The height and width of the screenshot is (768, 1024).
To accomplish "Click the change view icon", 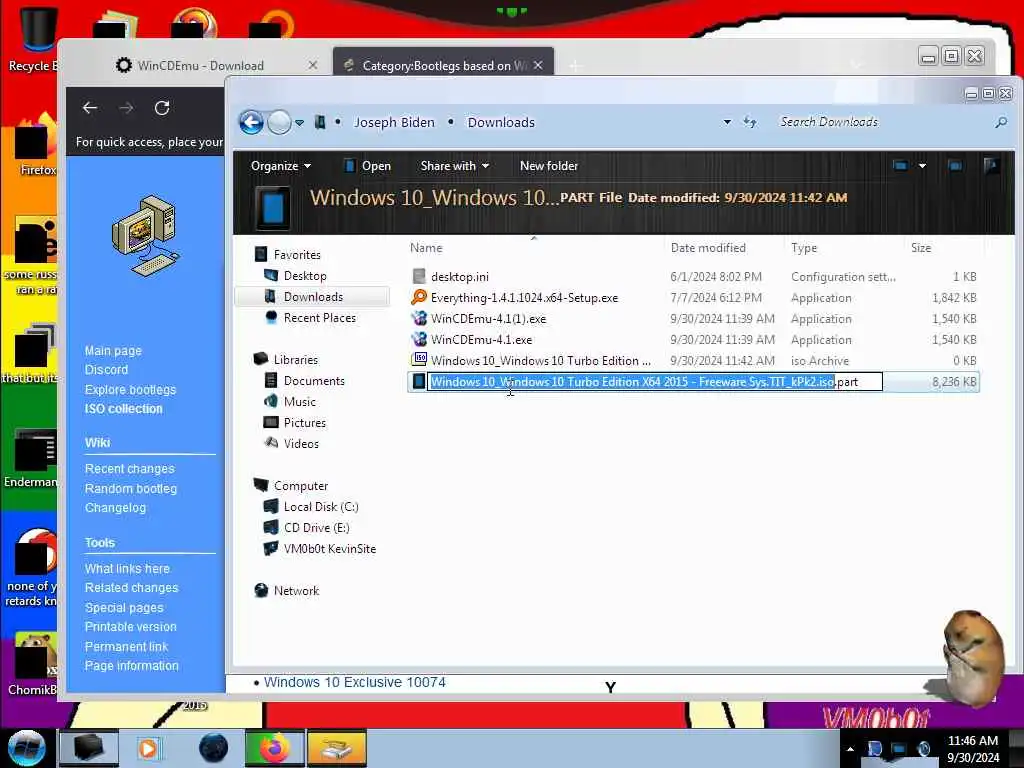I will point(900,166).
